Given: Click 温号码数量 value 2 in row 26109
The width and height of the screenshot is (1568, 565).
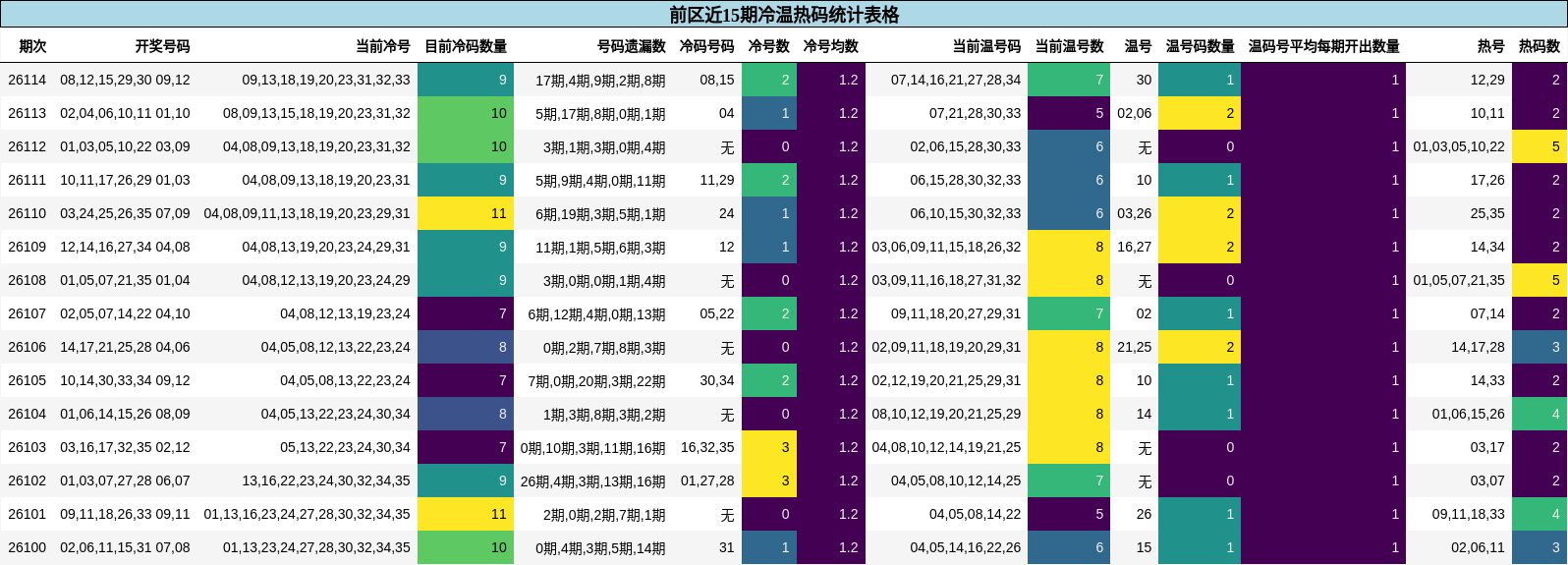Looking at the screenshot, I should [x=1200, y=247].
